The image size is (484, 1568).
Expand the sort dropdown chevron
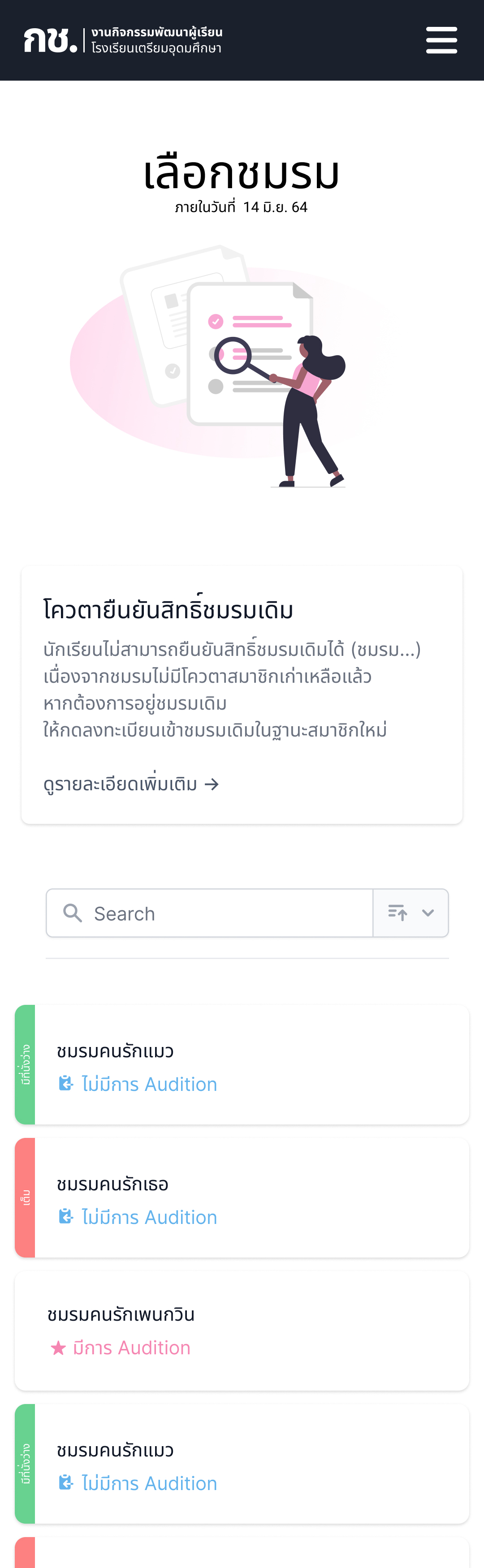click(428, 913)
